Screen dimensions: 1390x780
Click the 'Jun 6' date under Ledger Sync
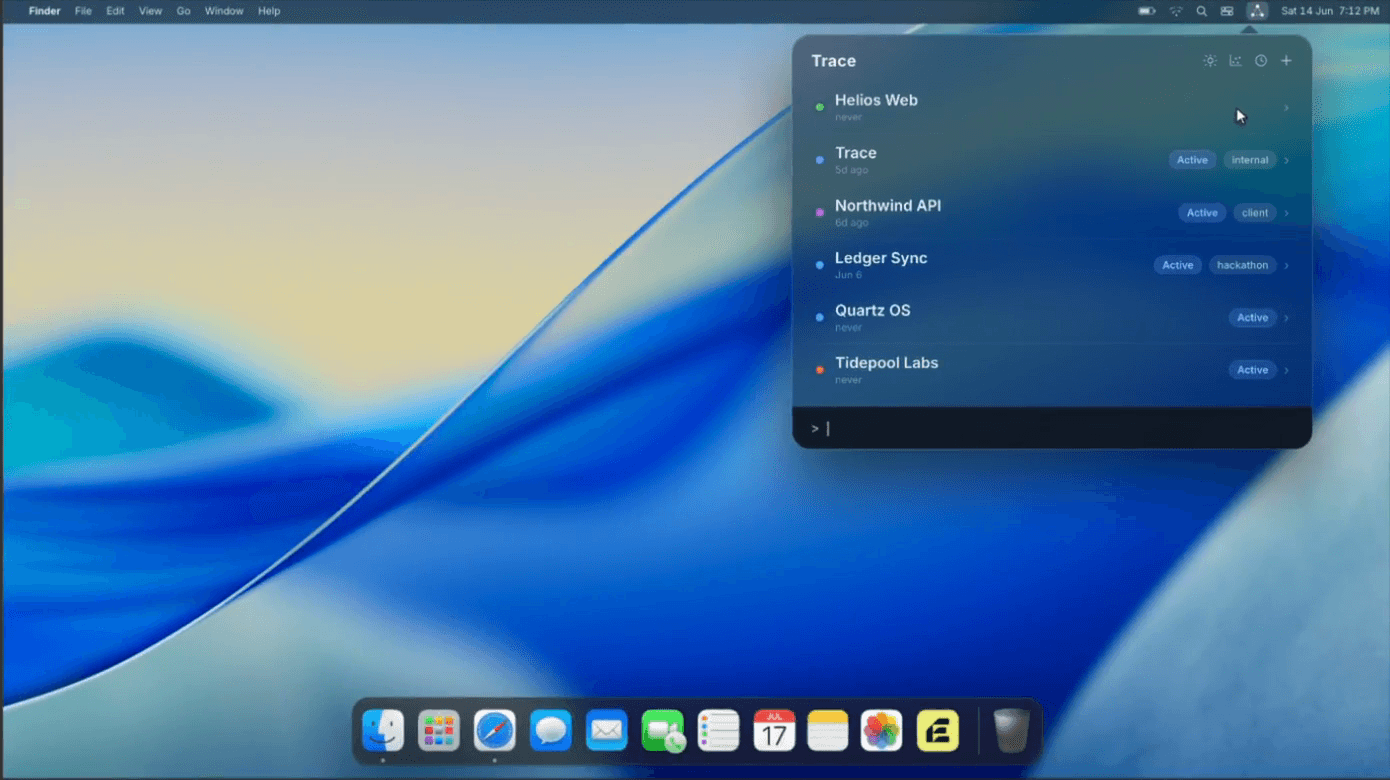(848, 275)
